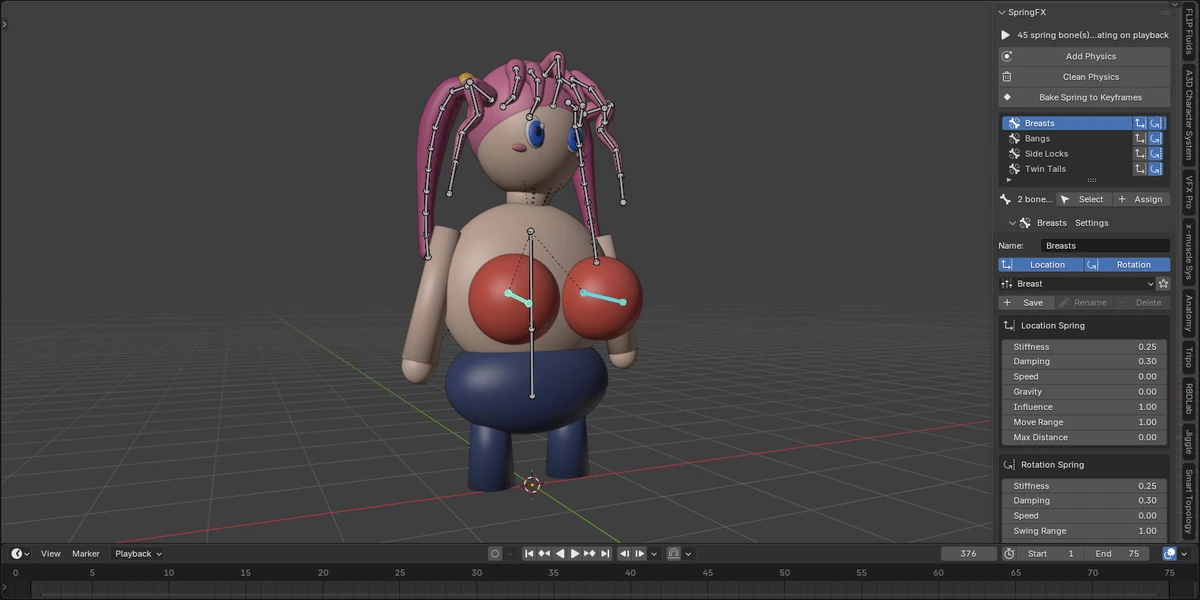Click the bone icon in the Breasts Settings header
The width and height of the screenshot is (1200, 600).
coord(1025,223)
